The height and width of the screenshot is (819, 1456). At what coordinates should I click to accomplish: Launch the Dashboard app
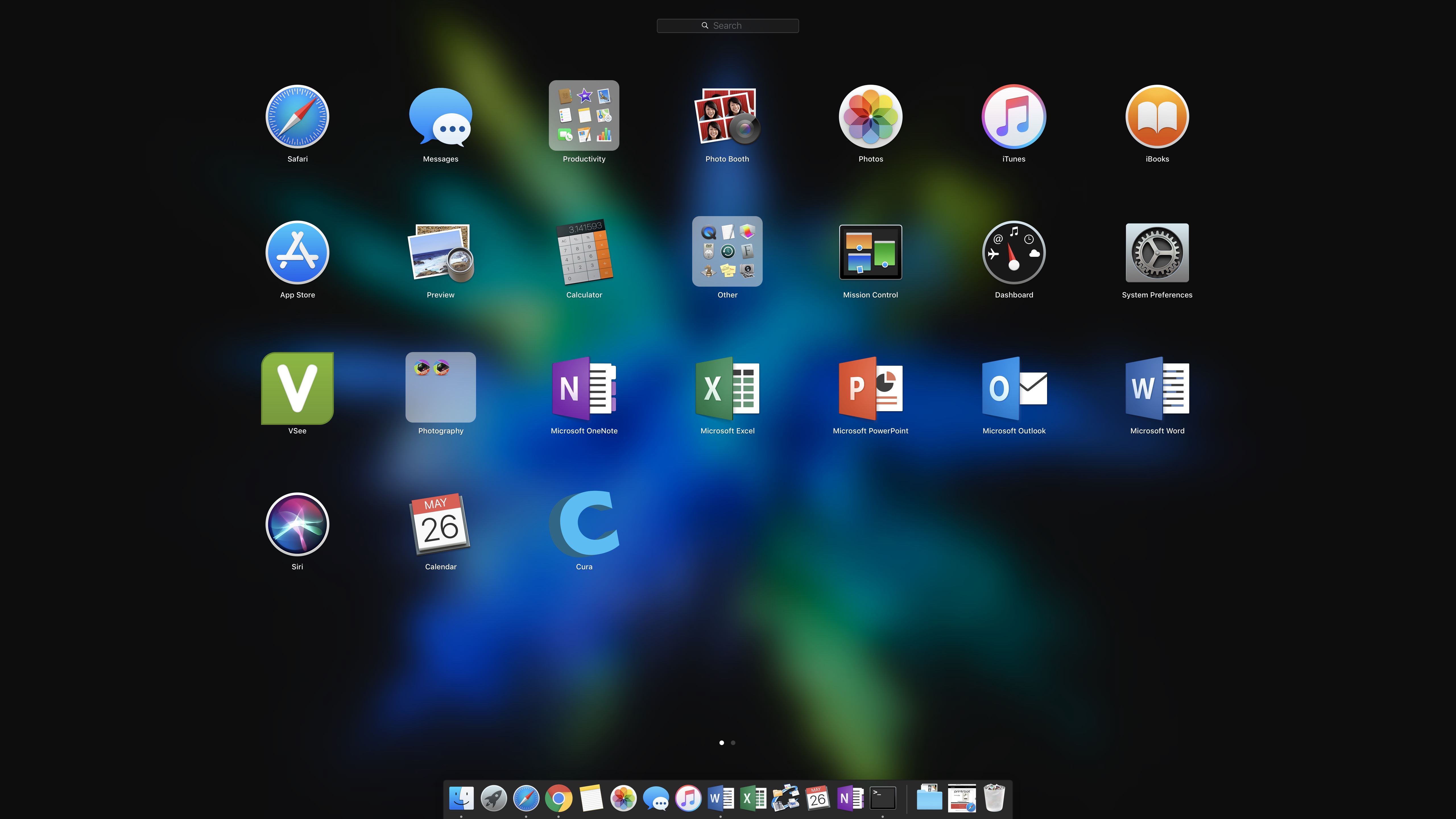pos(1014,252)
